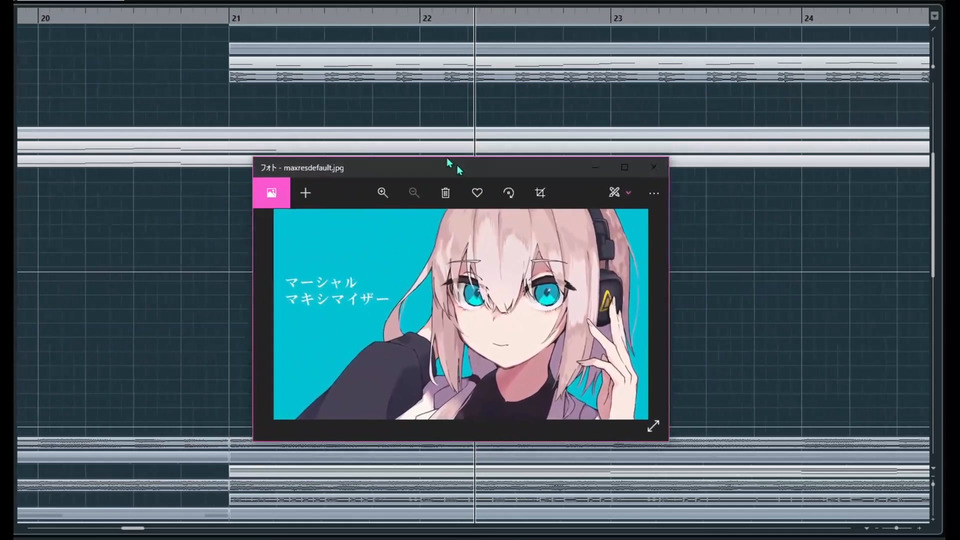Image resolution: width=960 pixels, height=540 pixels.
Task: Click the horizontal zoom slider handle
Action: (x=897, y=528)
